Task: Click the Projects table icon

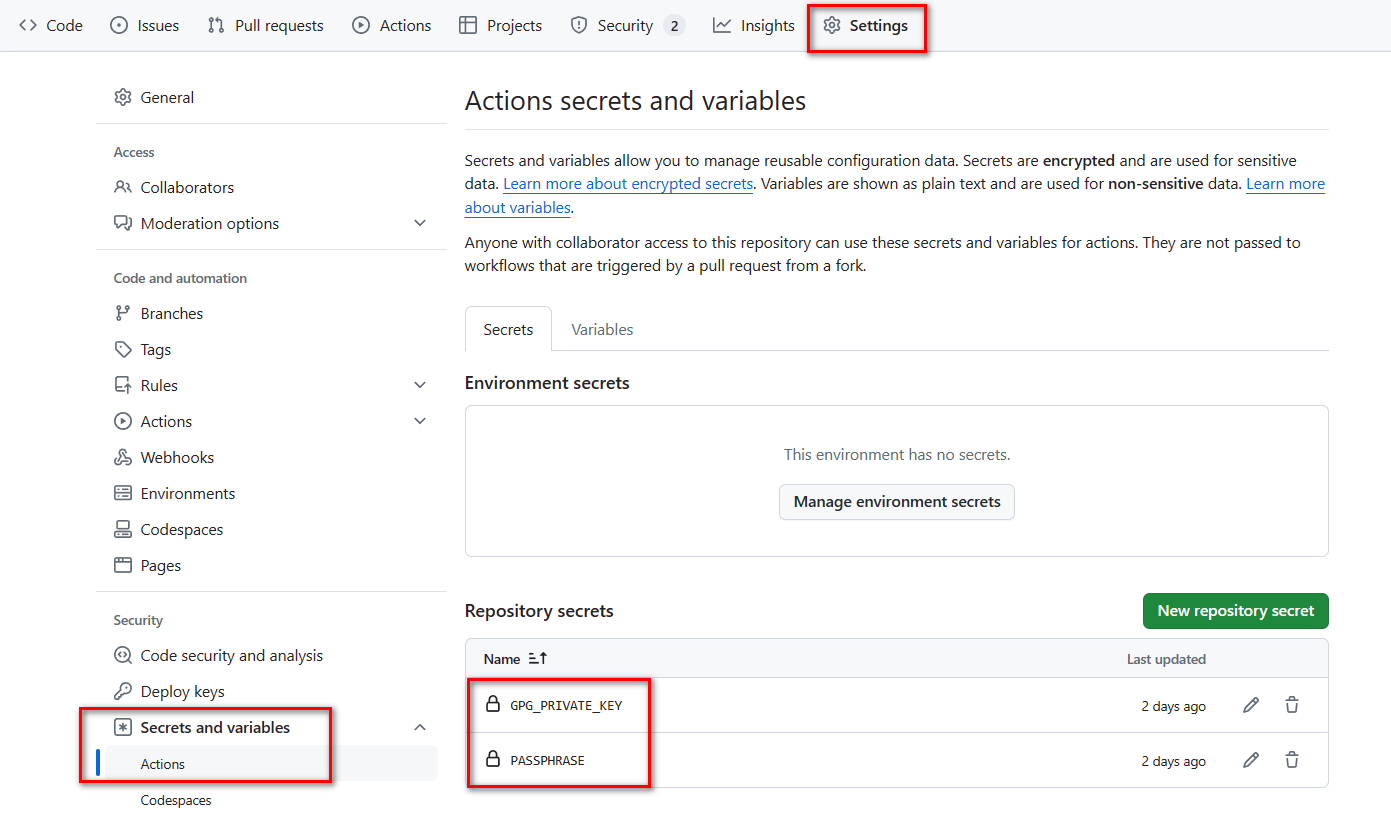Action: pyautogui.click(x=468, y=26)
